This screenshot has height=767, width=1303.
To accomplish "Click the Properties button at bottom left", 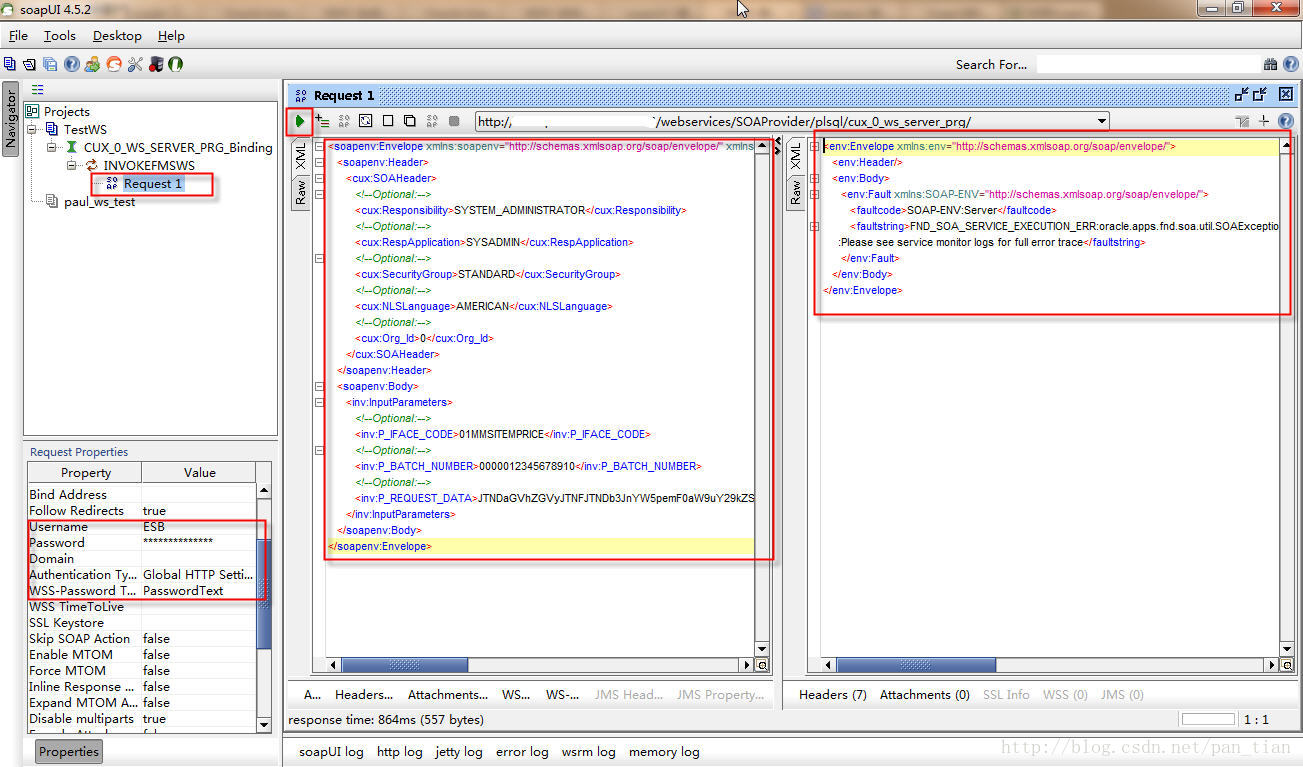I will pos(69,752).
